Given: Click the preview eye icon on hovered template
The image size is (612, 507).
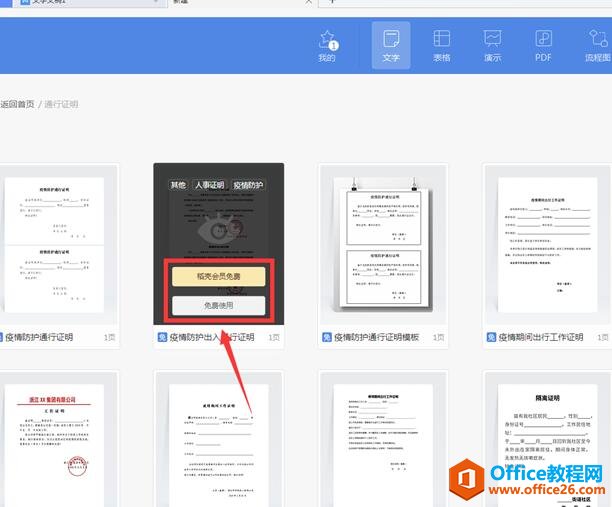Looking at the screenshot, I should pyautogui.click(x=219, y=229).
